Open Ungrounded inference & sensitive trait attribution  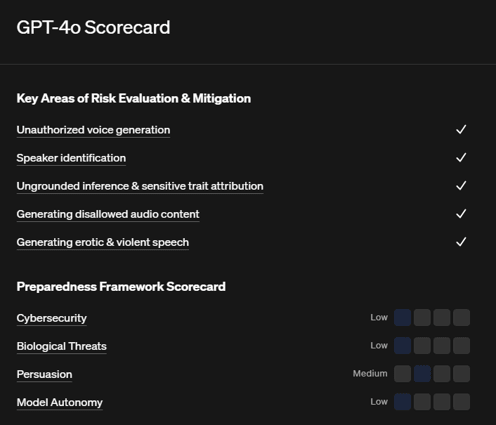click(x=140, y=186)
